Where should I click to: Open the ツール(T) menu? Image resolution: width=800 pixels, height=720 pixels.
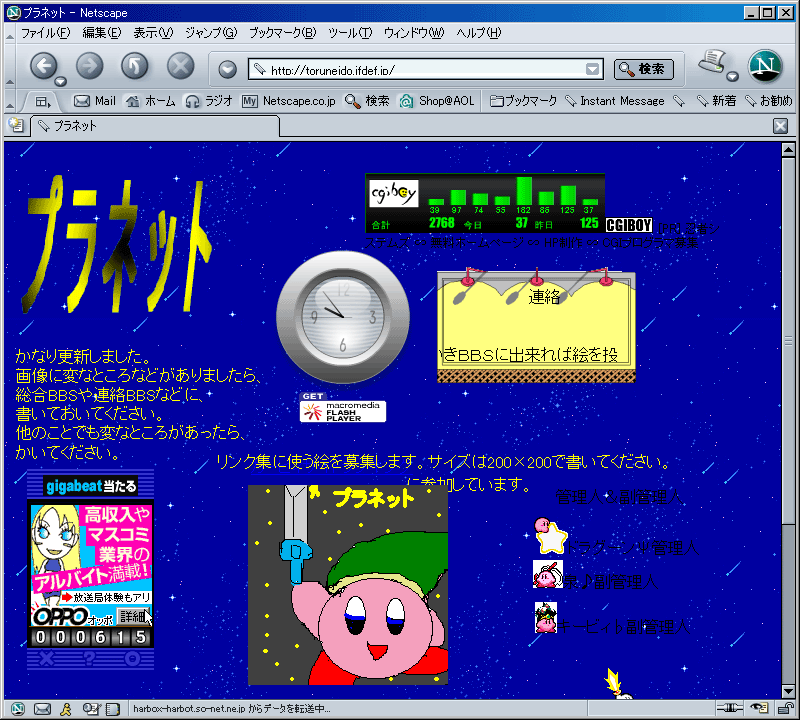[350, 33]
